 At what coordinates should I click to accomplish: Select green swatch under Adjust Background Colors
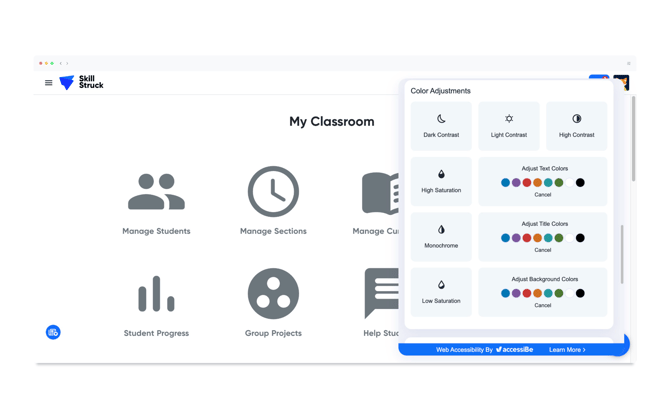(559, 293)
